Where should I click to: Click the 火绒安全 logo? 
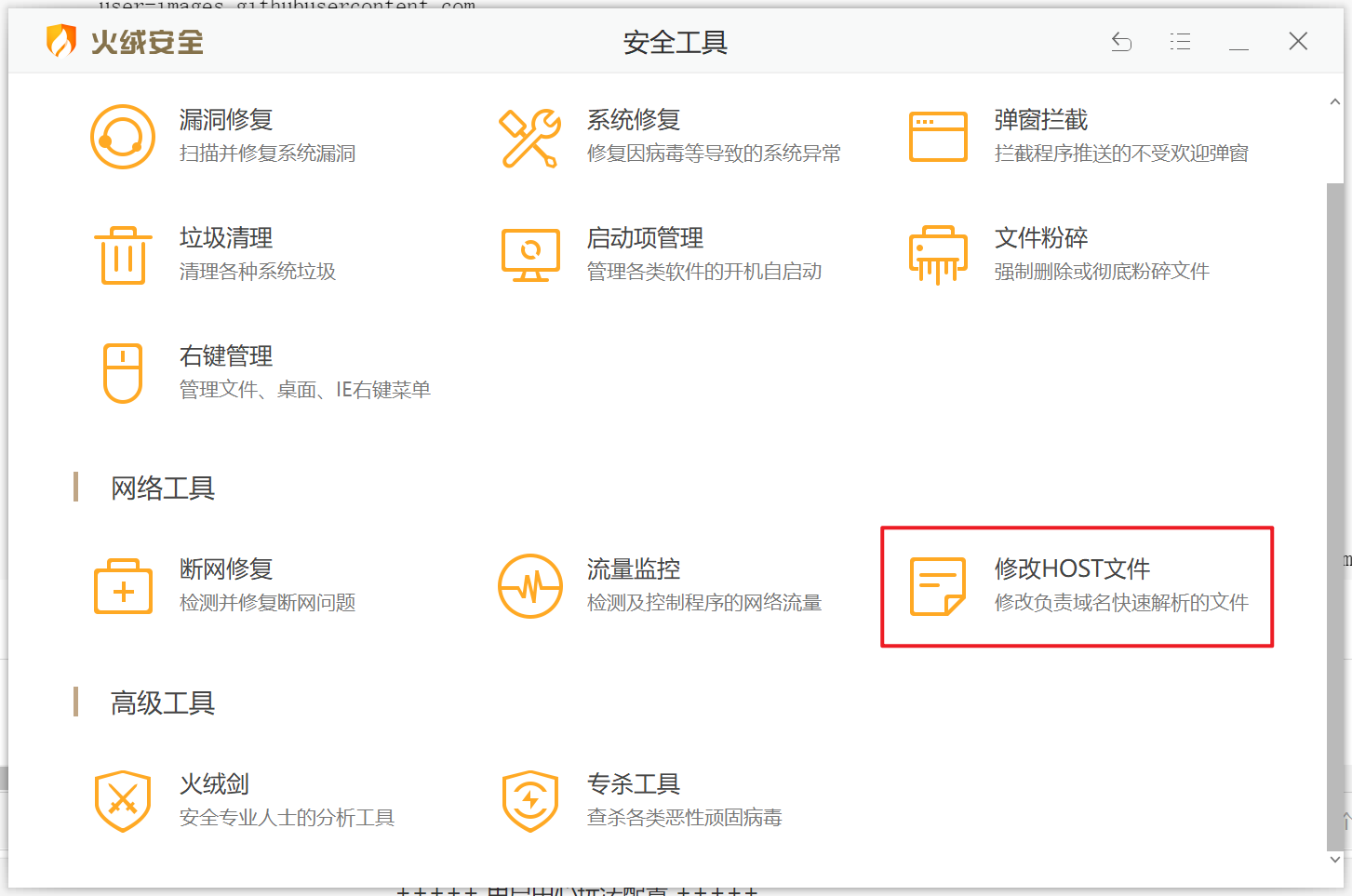pyautogui.click(x=126, y=41)
